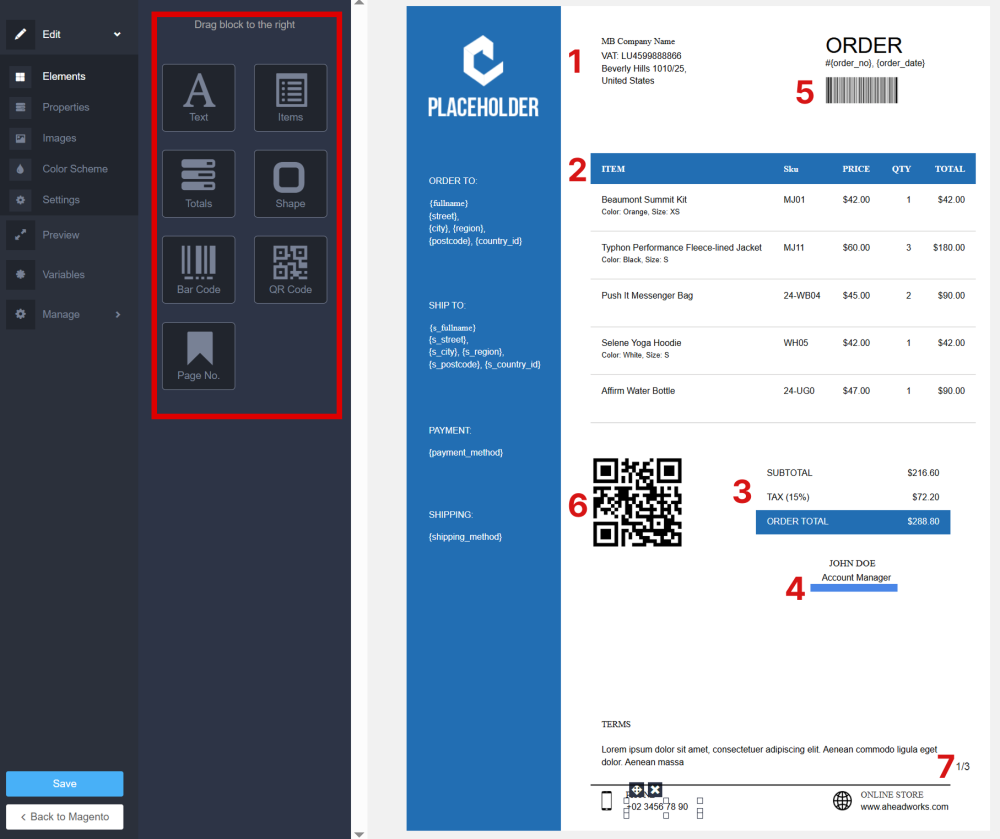
Task: Click the Typhon Performance Fleece-lined Jacket row
Action: click(x=783, y=255)
